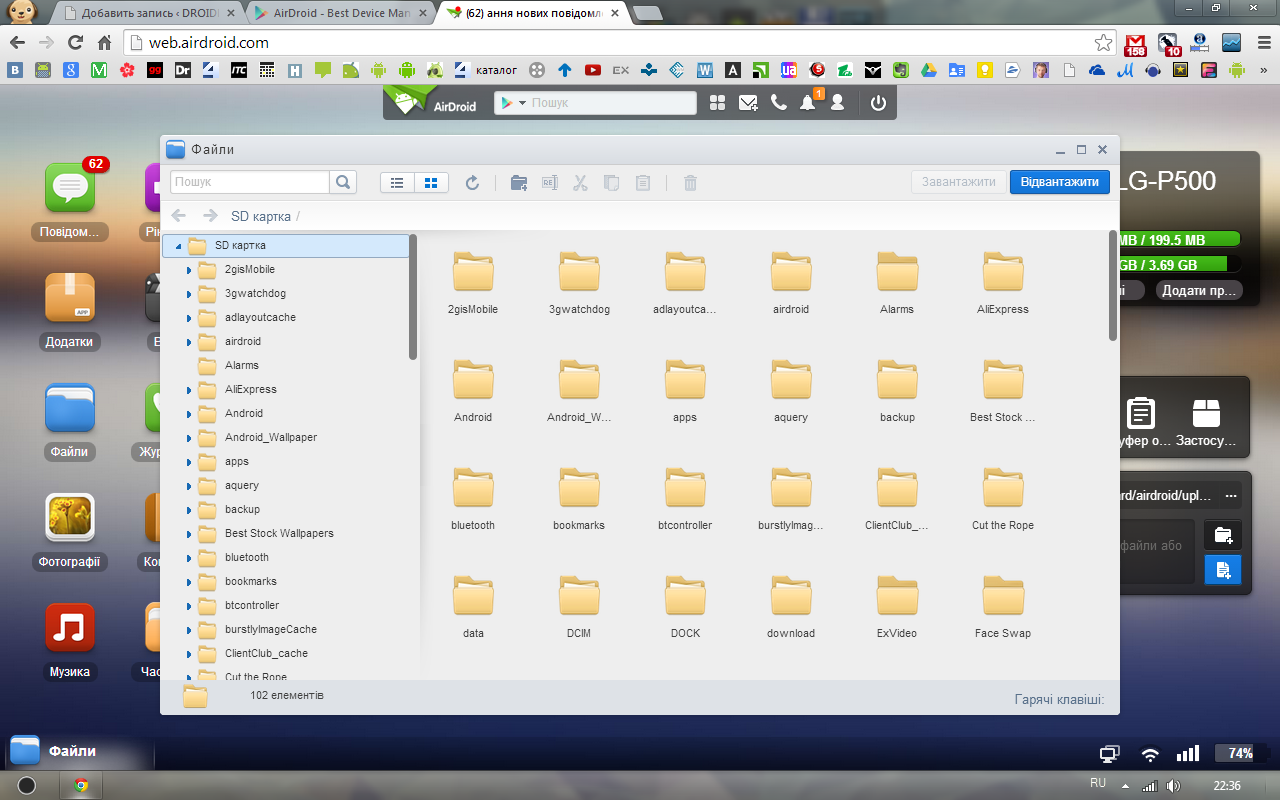Select the download folder icon
Screen dimensions: 1280x800
coord(791,595)
